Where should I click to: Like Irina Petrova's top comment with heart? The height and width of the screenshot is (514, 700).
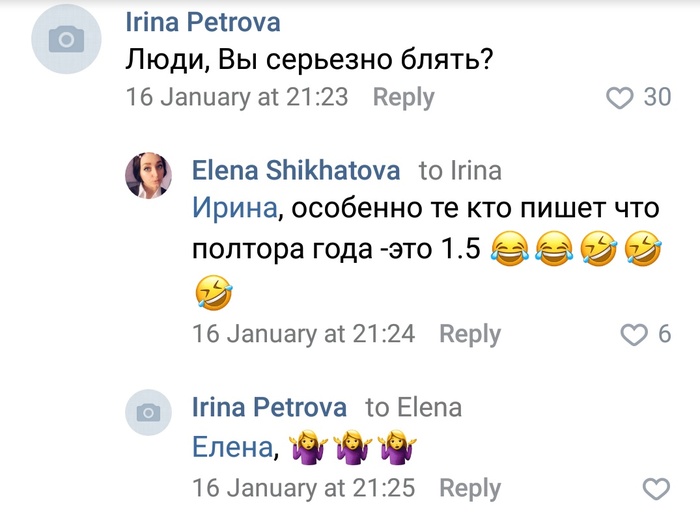(622, 98)
